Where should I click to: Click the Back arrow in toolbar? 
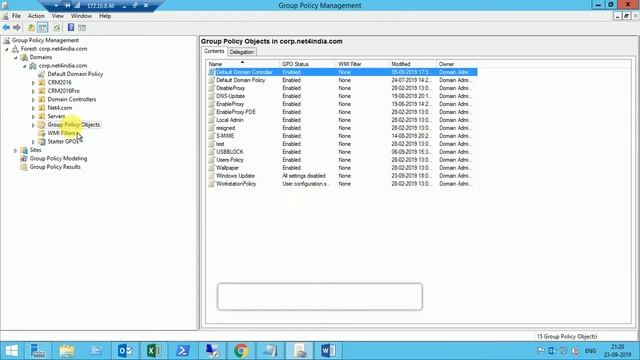[6, 27]
